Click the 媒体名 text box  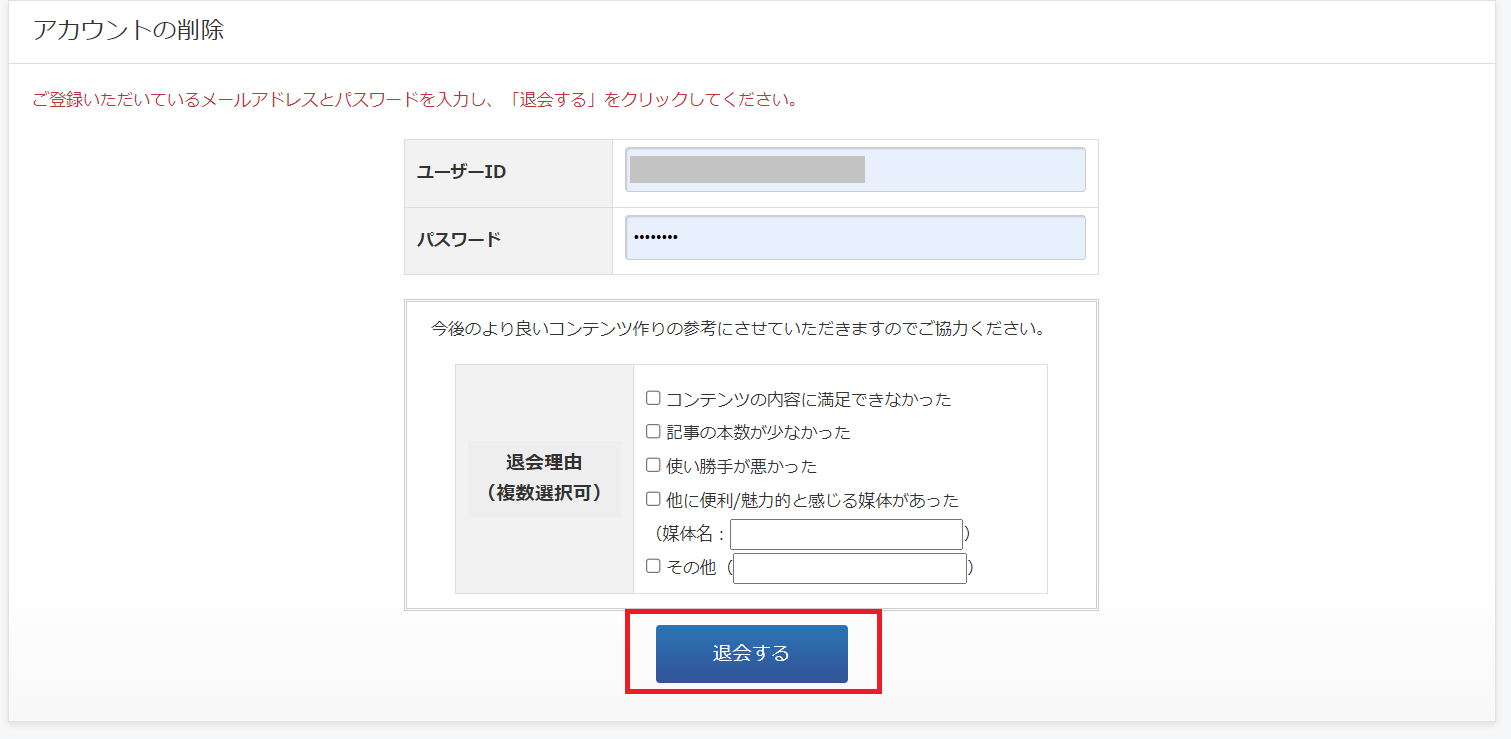tap(846, 534)
